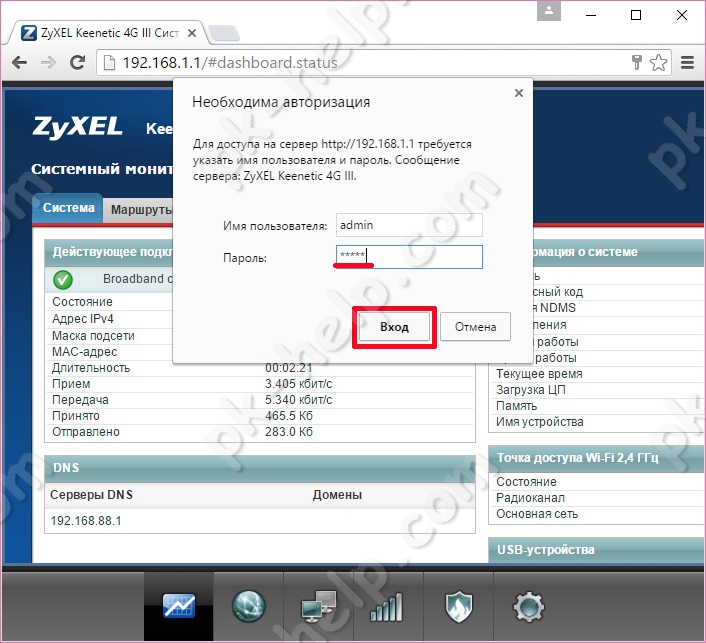The image size is (706, 643).
Task: Select ZyXEL Keenetic 4G III tab
Action: [109, 33]
